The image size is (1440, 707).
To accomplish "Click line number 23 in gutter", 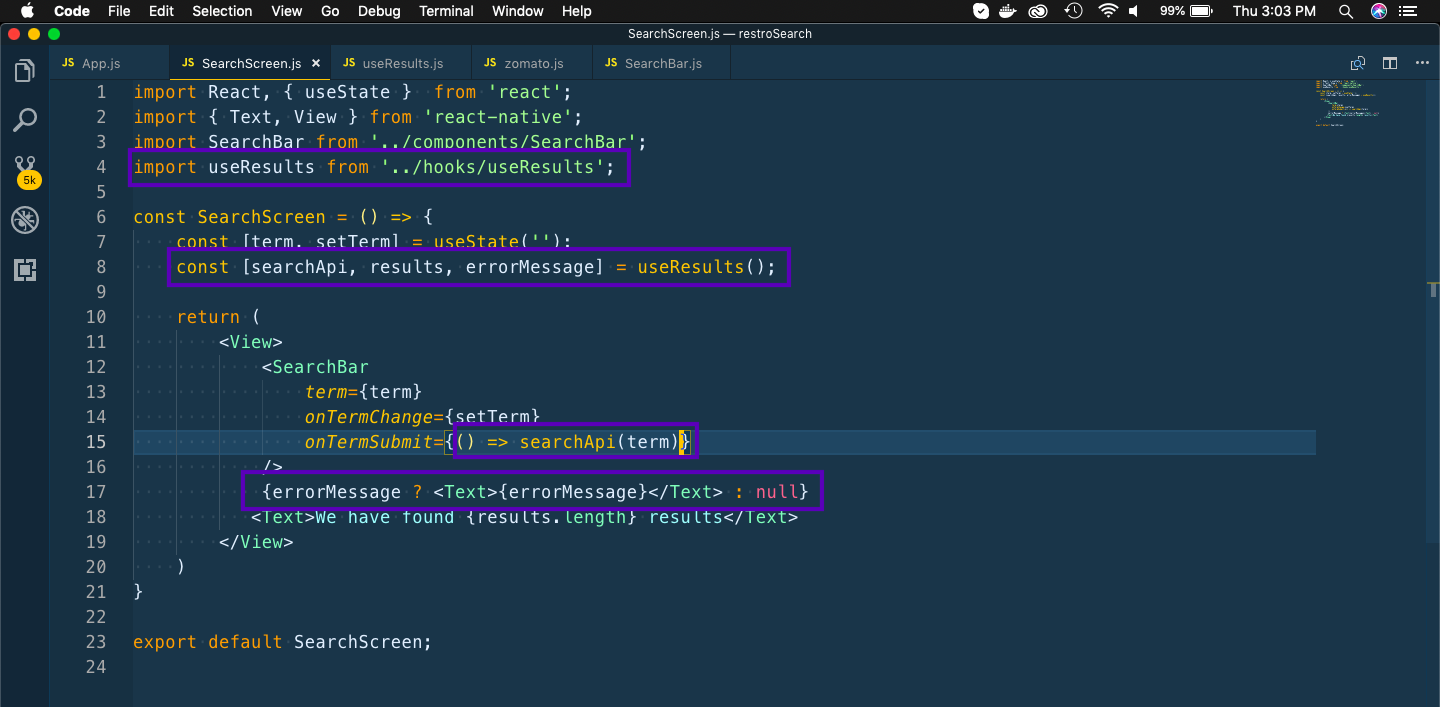I will coord(96,642).
